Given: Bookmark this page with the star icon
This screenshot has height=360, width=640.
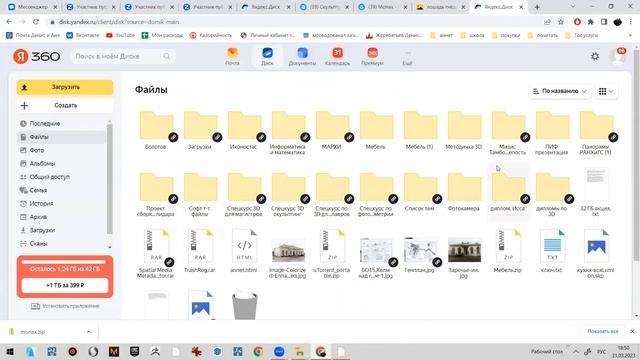Looking at the screenshot, I should click(561, 22).
